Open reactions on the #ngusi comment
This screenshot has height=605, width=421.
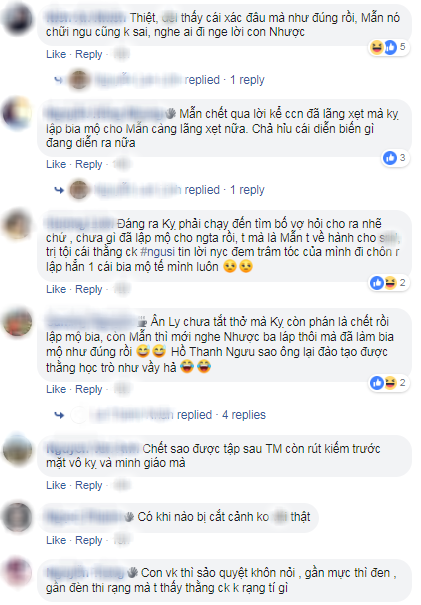tap(388, 283)
